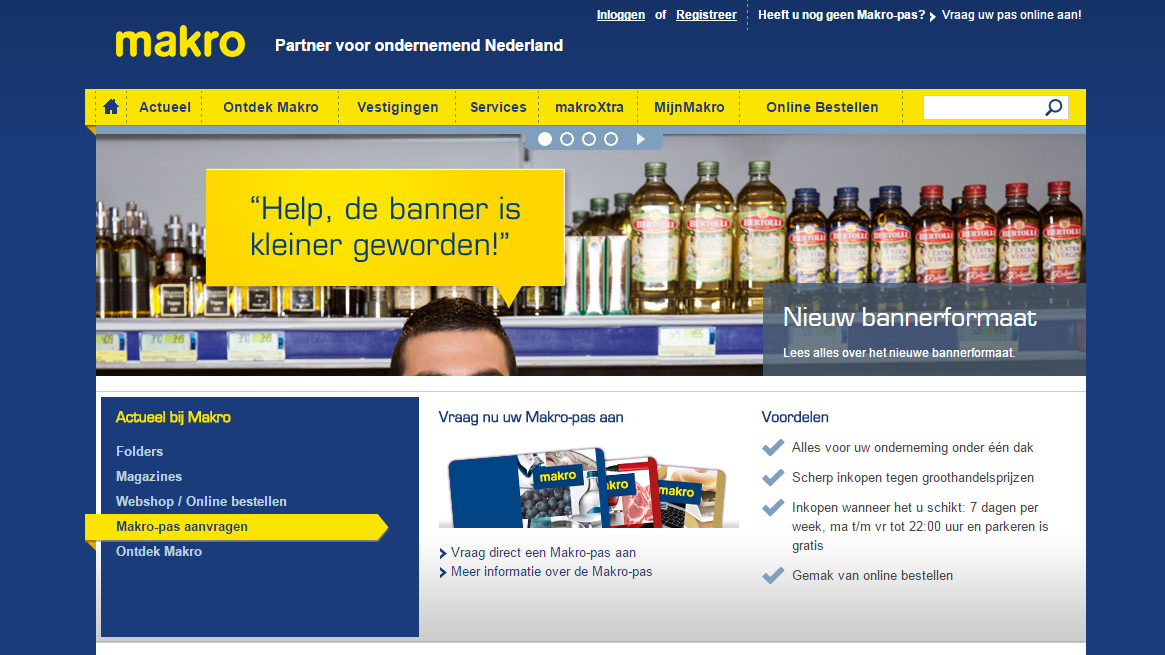
Task: Go to the home page icon
Action: (x=111, y=107)
